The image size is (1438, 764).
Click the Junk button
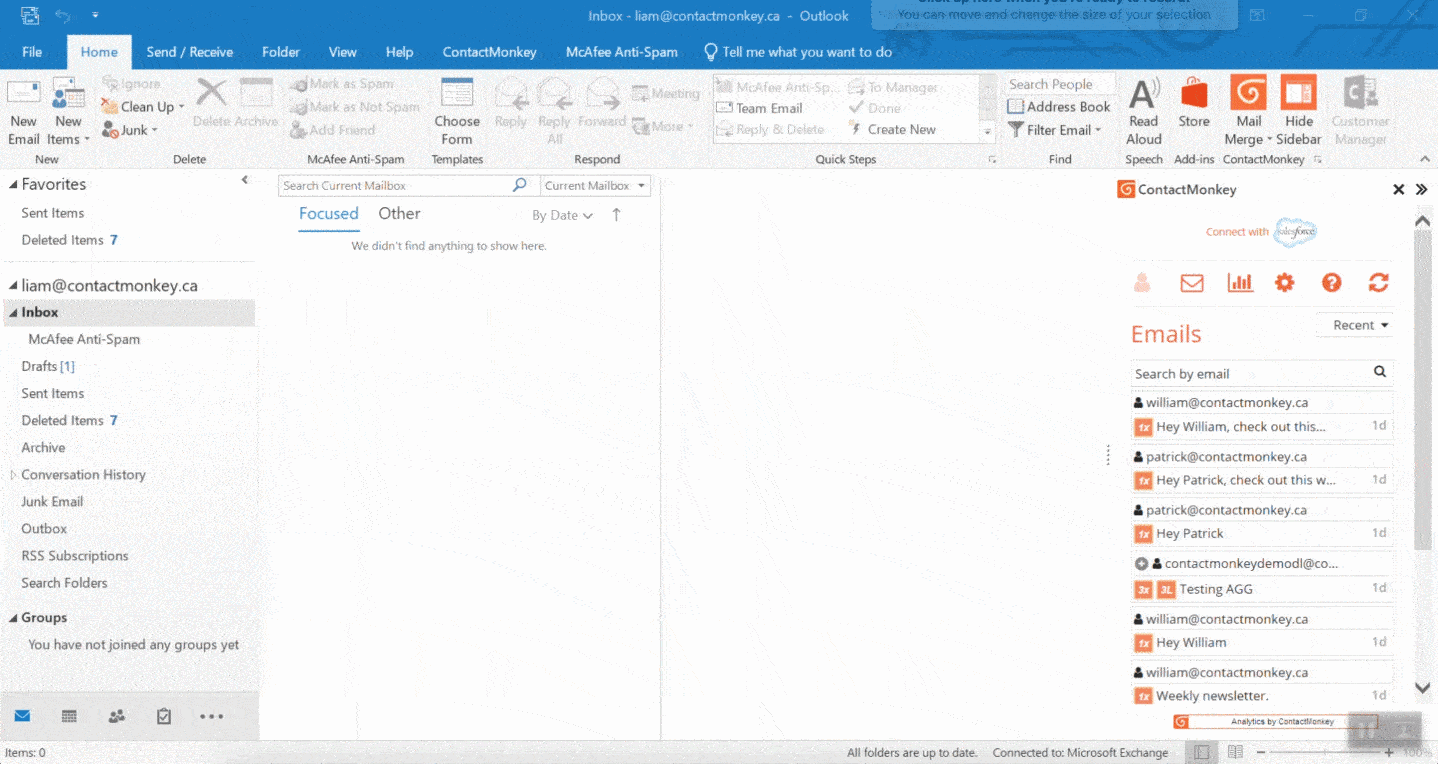coord(130,130)
